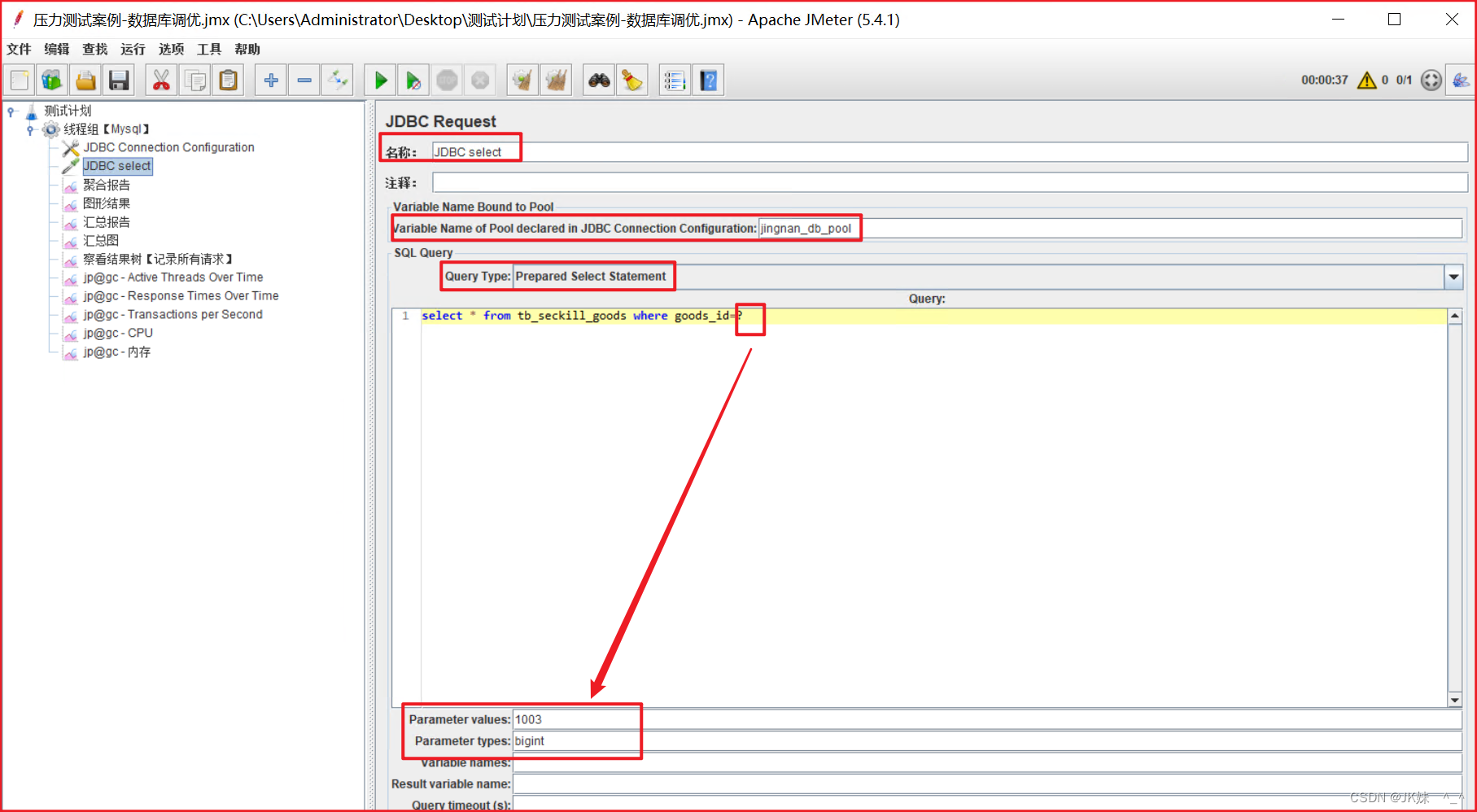Click the Stop test icon
Image resolution: width=1477 pixels, height=812 pixels.
[x=447, y=81]
